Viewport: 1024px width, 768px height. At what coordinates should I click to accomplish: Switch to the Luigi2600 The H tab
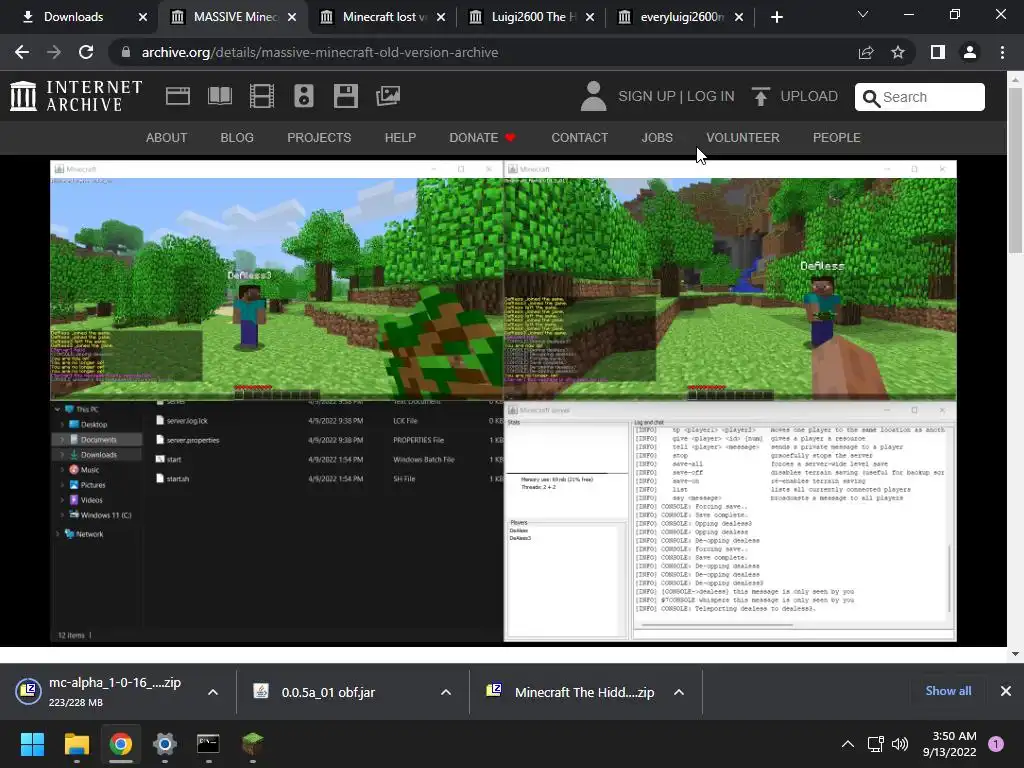pyautogui.click(x=531, y=17)
